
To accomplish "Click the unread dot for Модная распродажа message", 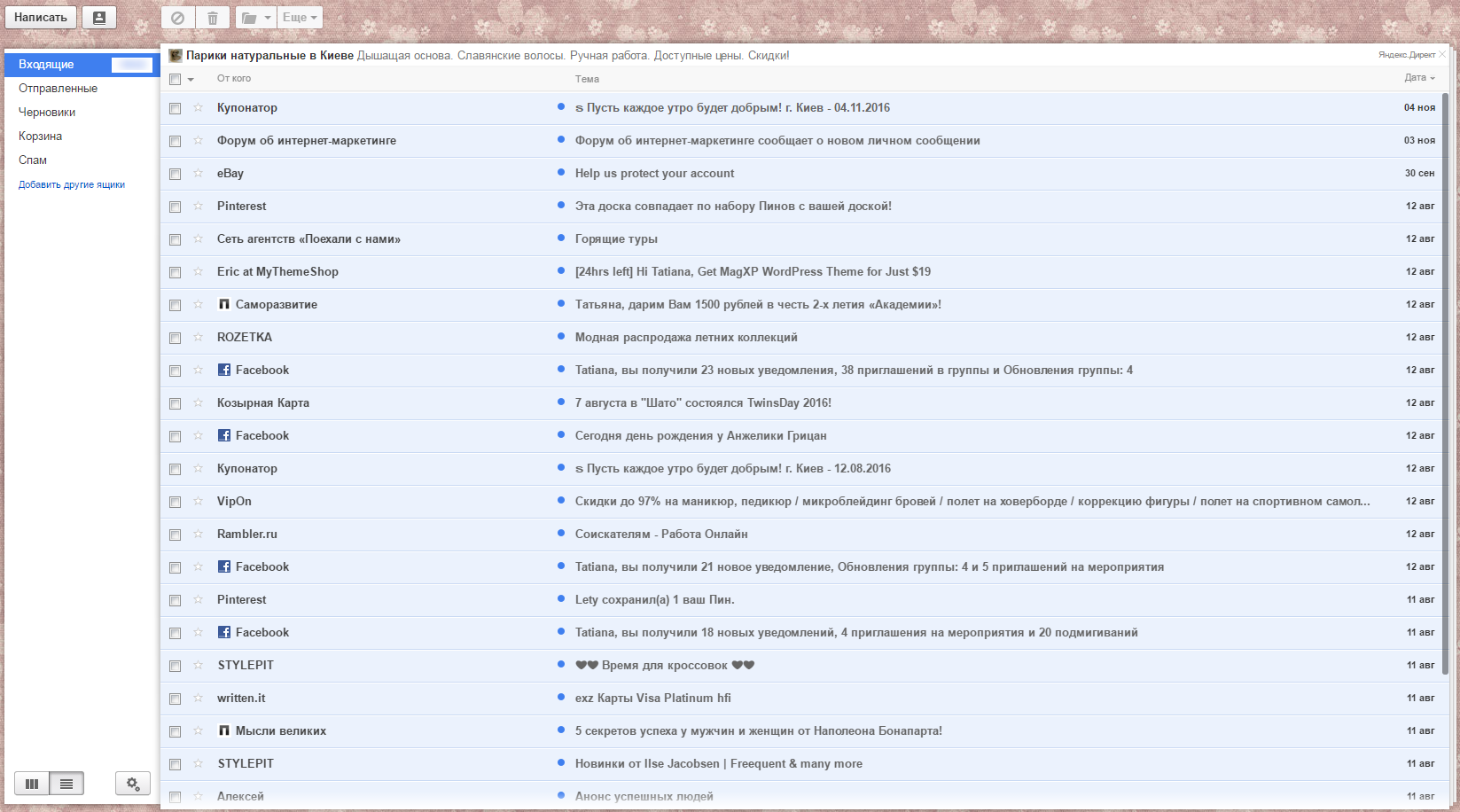I will point(561,336).
